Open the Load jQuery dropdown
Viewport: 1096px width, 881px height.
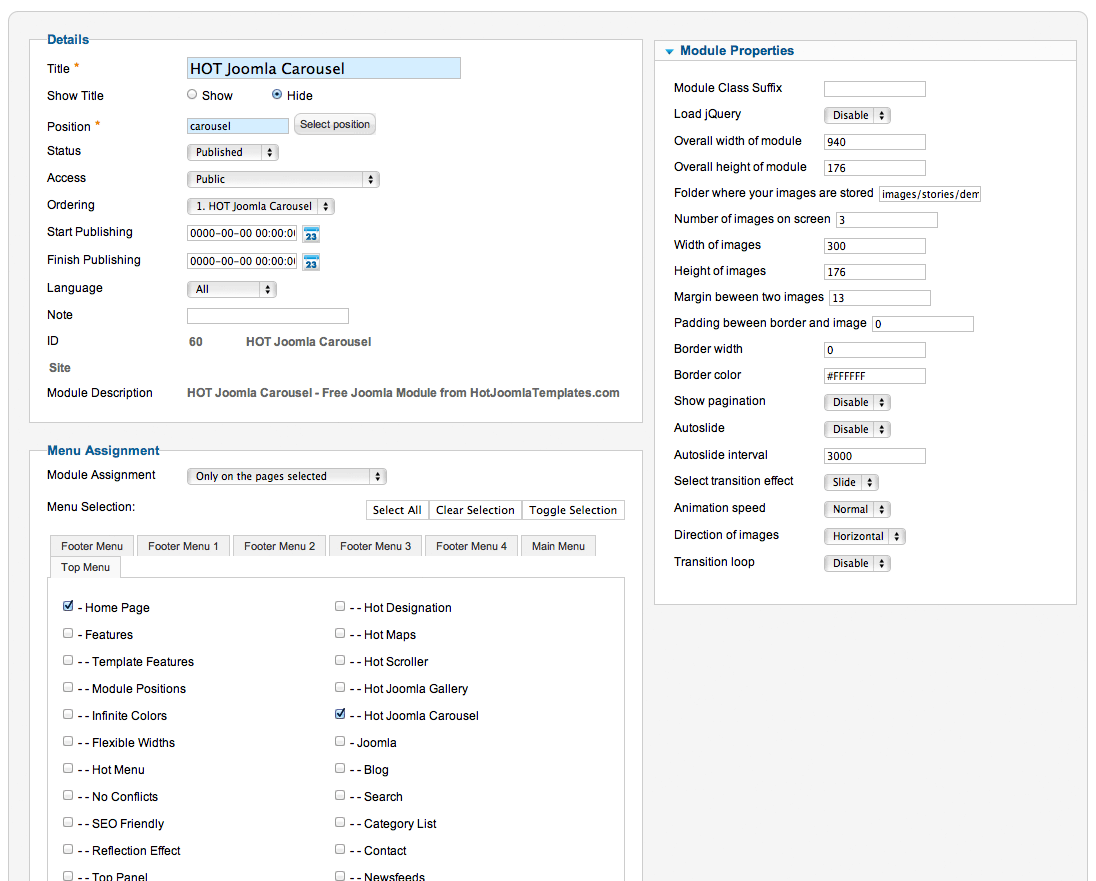(x=858, y=115)
